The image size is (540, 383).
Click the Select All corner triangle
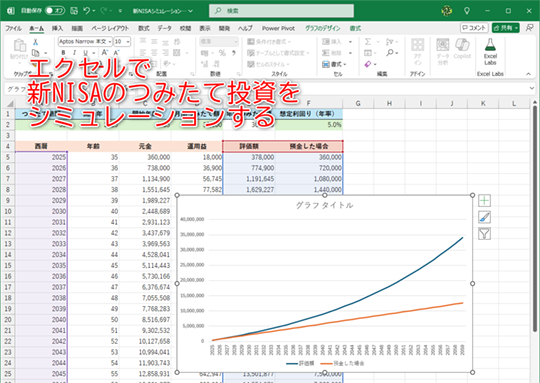(x=9, y=103)
